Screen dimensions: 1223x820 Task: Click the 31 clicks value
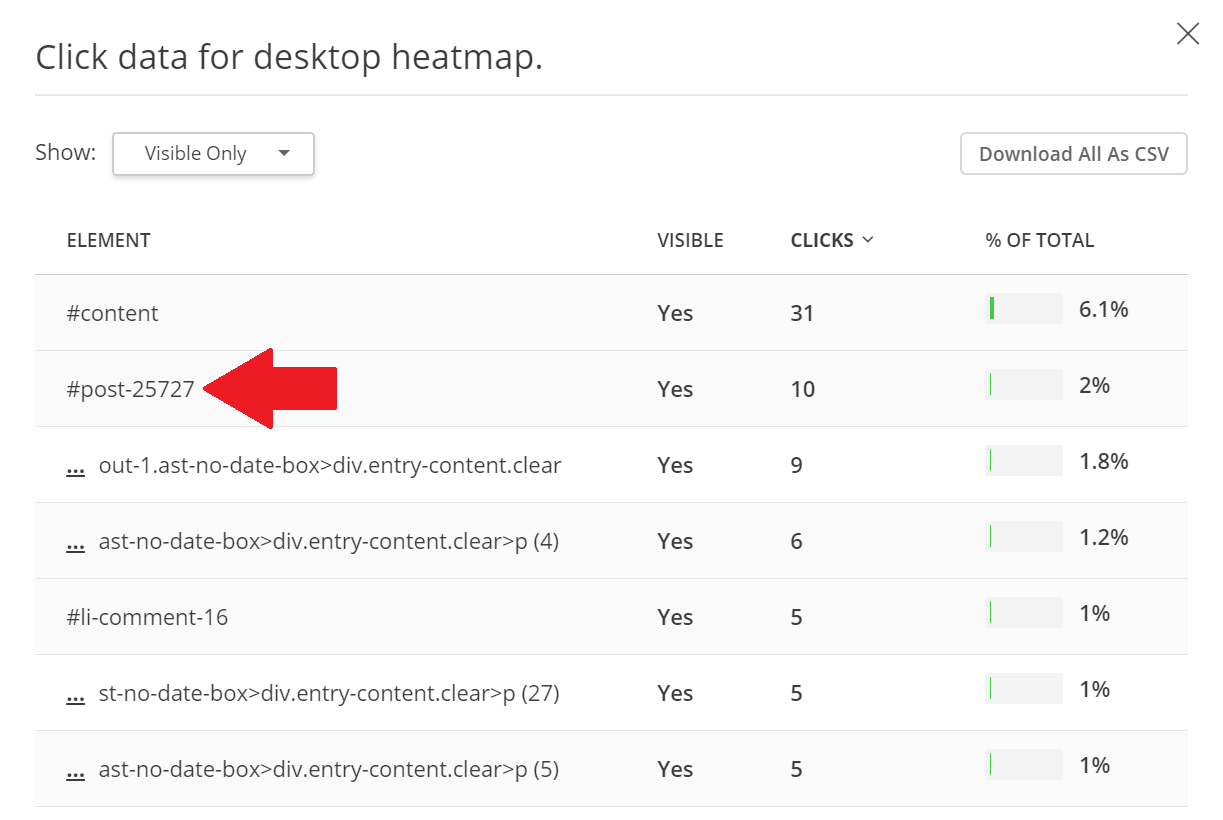point(802,313)
